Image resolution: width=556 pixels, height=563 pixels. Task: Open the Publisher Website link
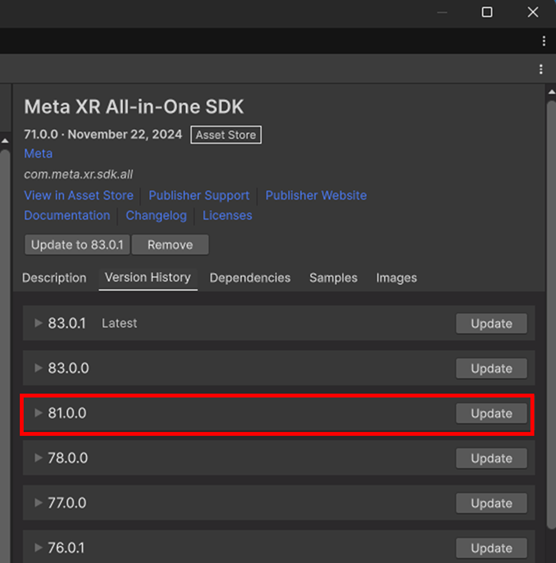(316, 195)
